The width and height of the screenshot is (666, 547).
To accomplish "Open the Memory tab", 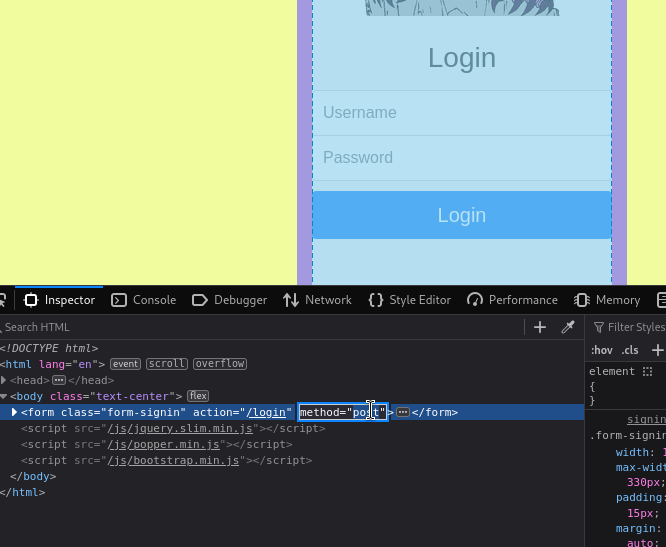I will 607,300.
